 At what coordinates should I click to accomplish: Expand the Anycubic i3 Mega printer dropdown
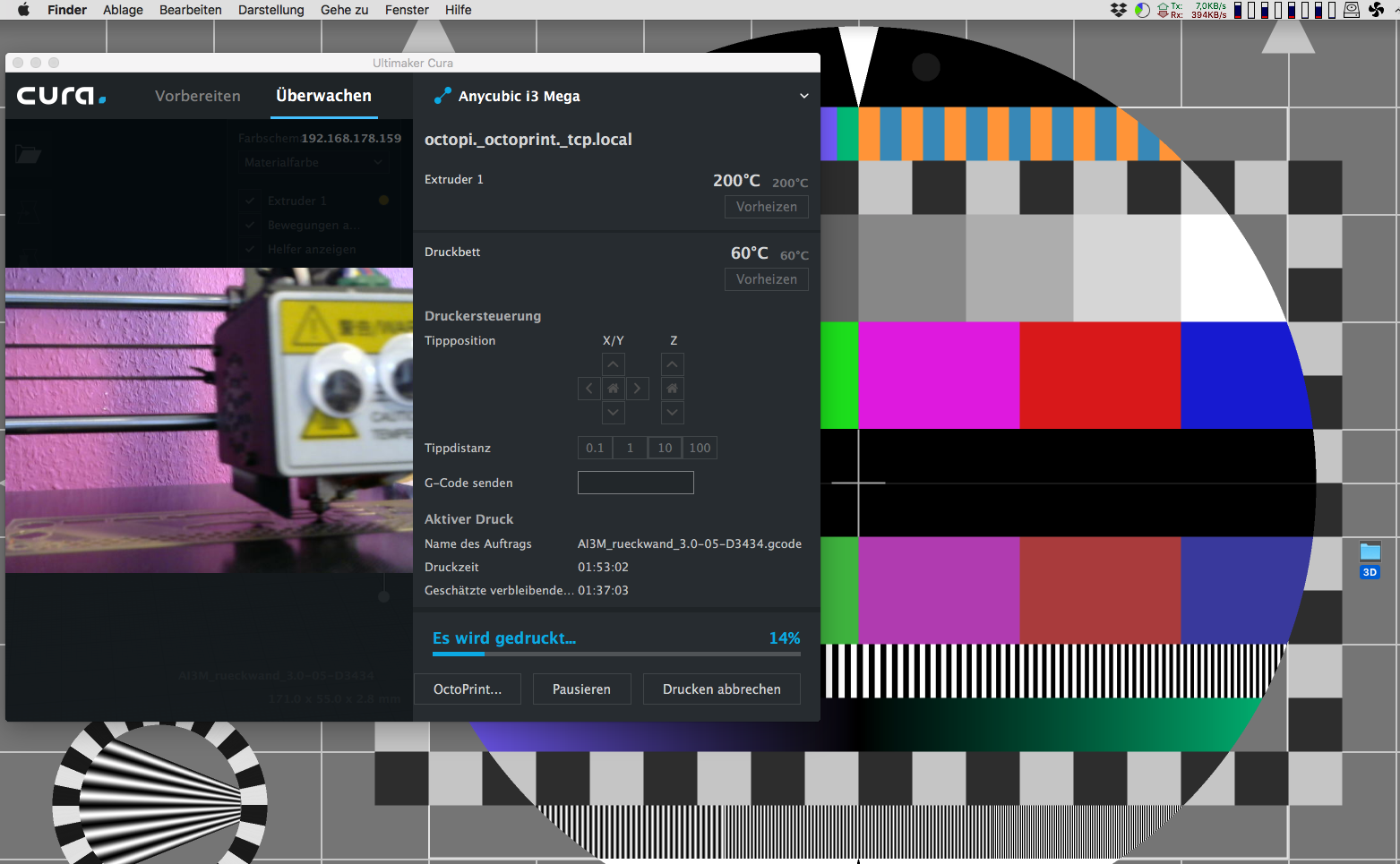[803, 96]
